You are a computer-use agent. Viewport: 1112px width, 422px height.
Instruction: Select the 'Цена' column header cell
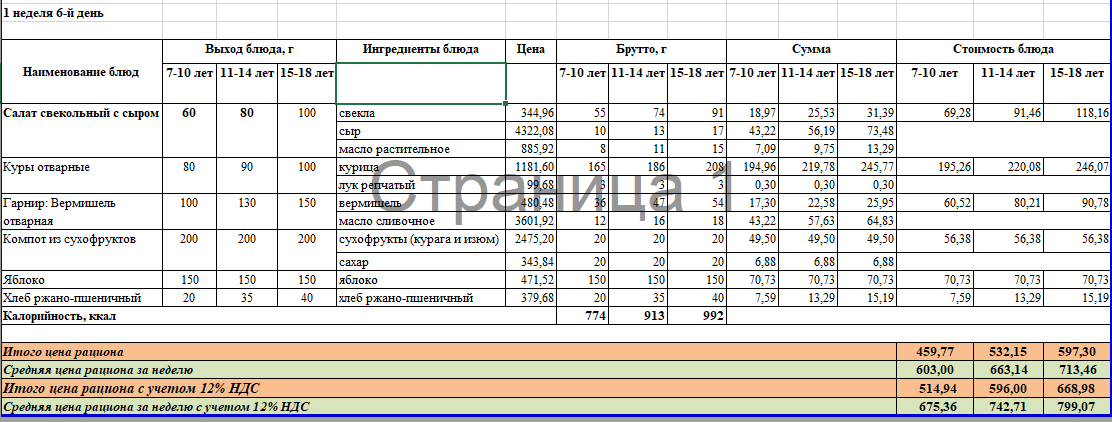coord(531,49)
